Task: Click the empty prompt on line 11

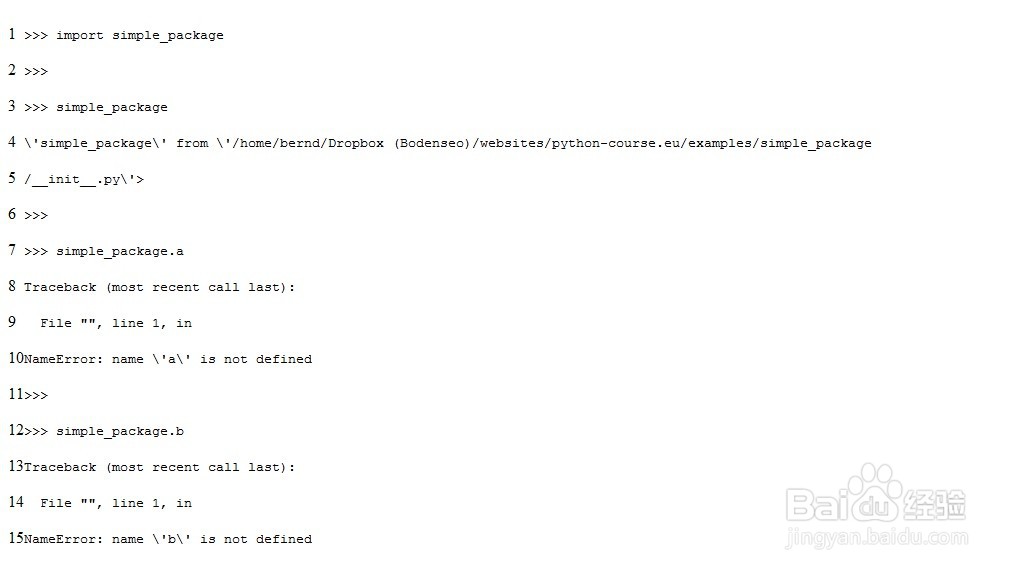Action: (36, 395)
